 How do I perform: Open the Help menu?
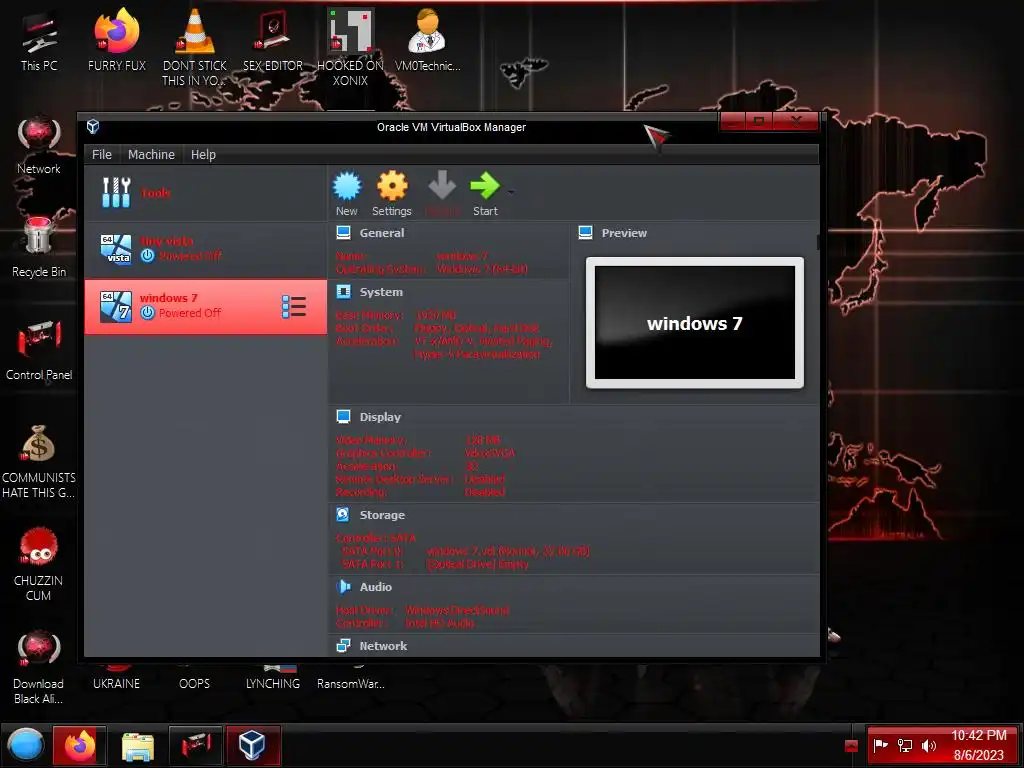pos(203,155)
